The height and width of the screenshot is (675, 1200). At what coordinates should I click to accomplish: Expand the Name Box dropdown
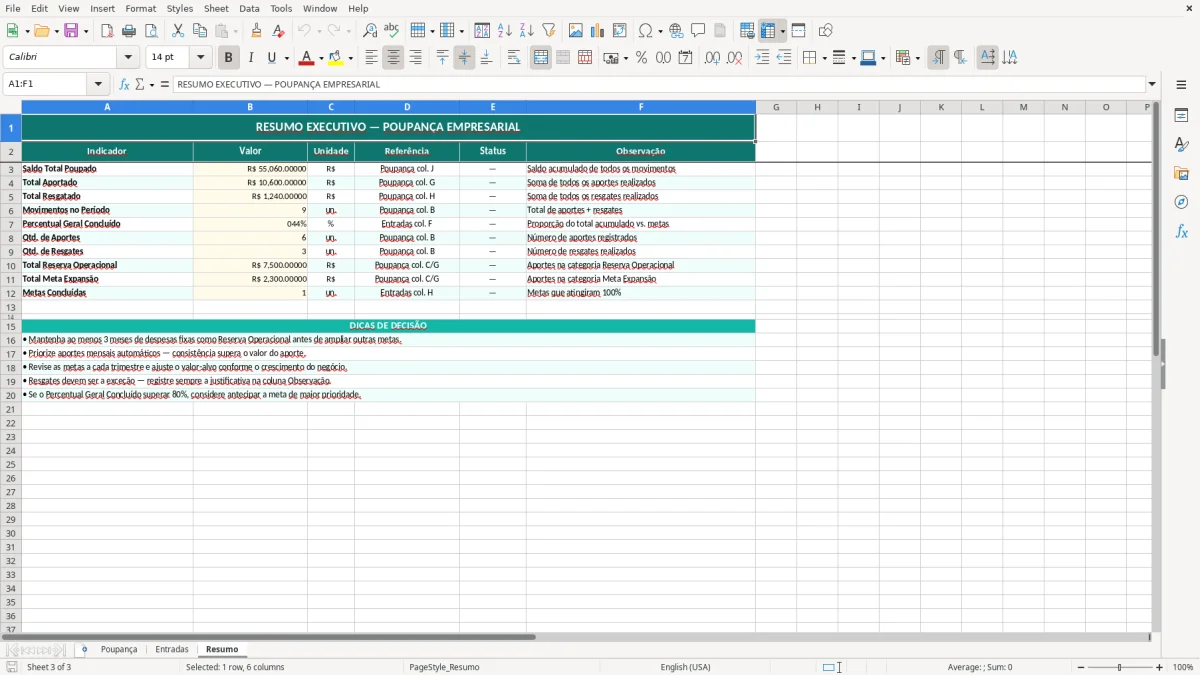point(98,84)
